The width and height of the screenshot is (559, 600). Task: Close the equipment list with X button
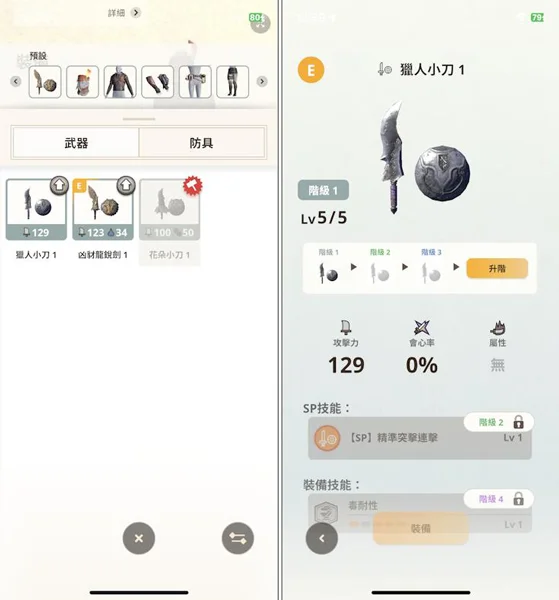(139, 538)
